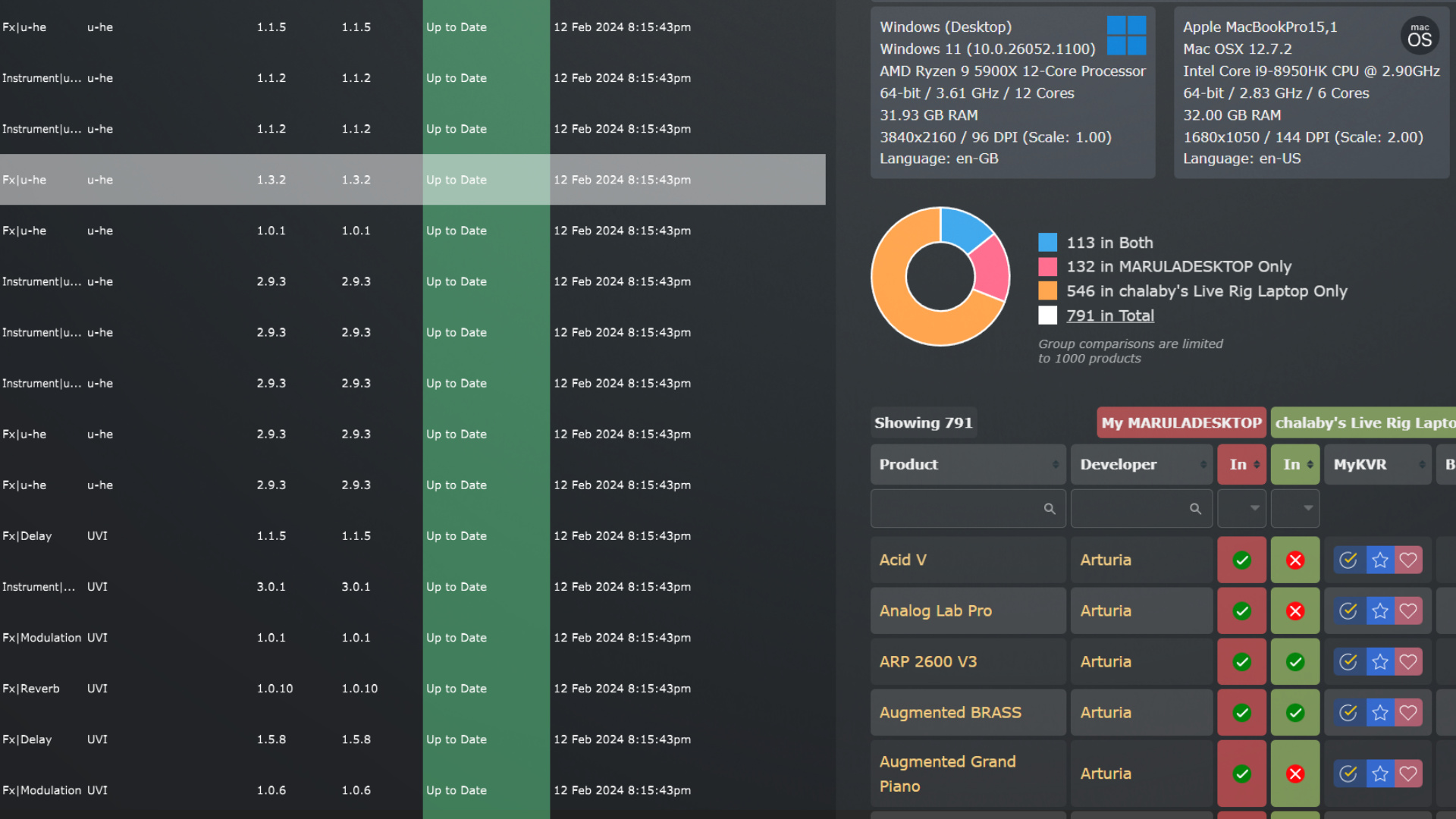This screenshot has height=819, width=1456.
Task: Click the green check in ARP 2600 V3's Live Rig column
Action: tap(1295, 662)
